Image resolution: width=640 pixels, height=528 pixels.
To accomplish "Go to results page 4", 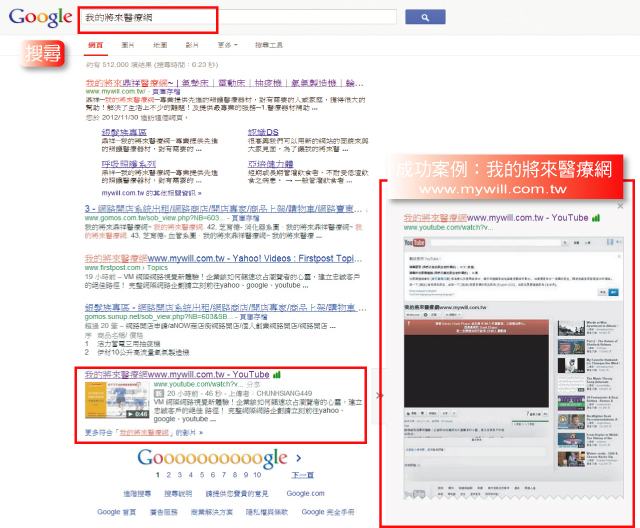I will pos(191,475).
